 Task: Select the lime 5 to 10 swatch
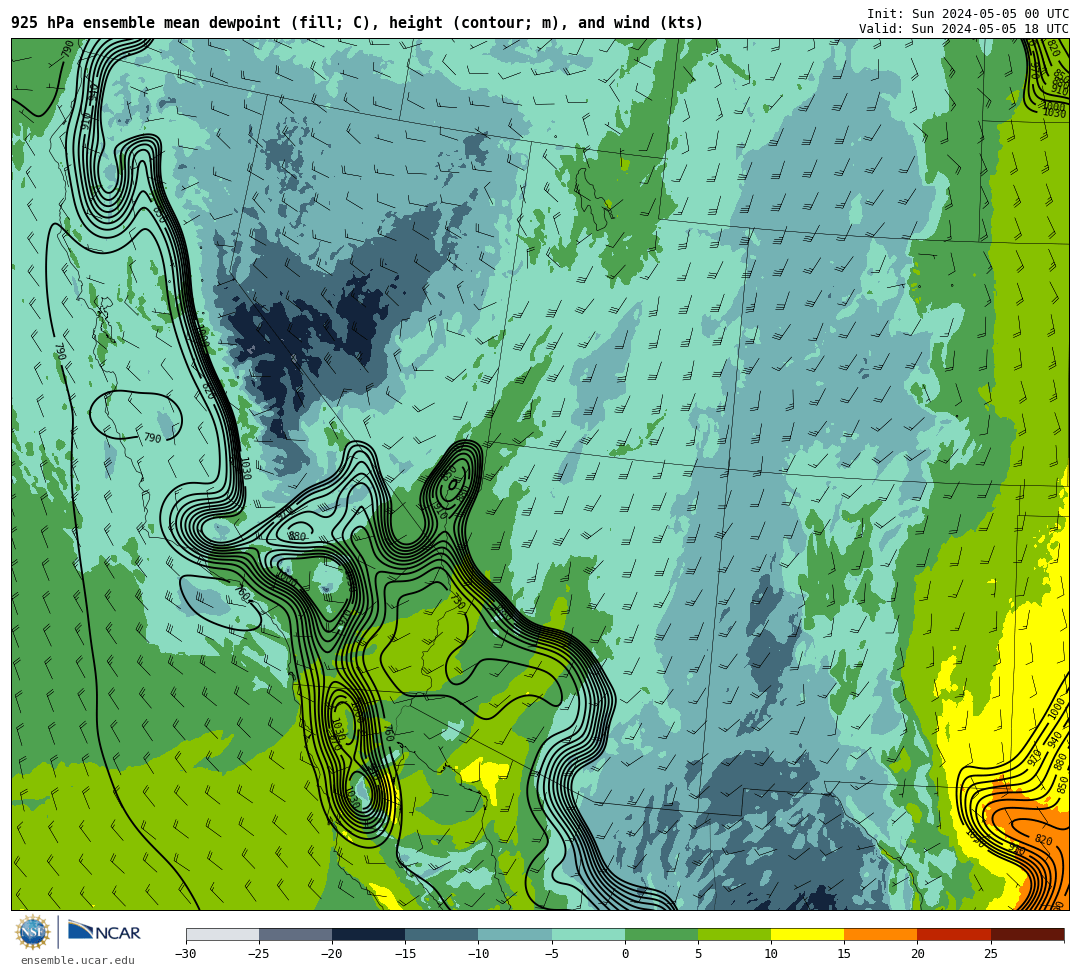pos(734,934)
